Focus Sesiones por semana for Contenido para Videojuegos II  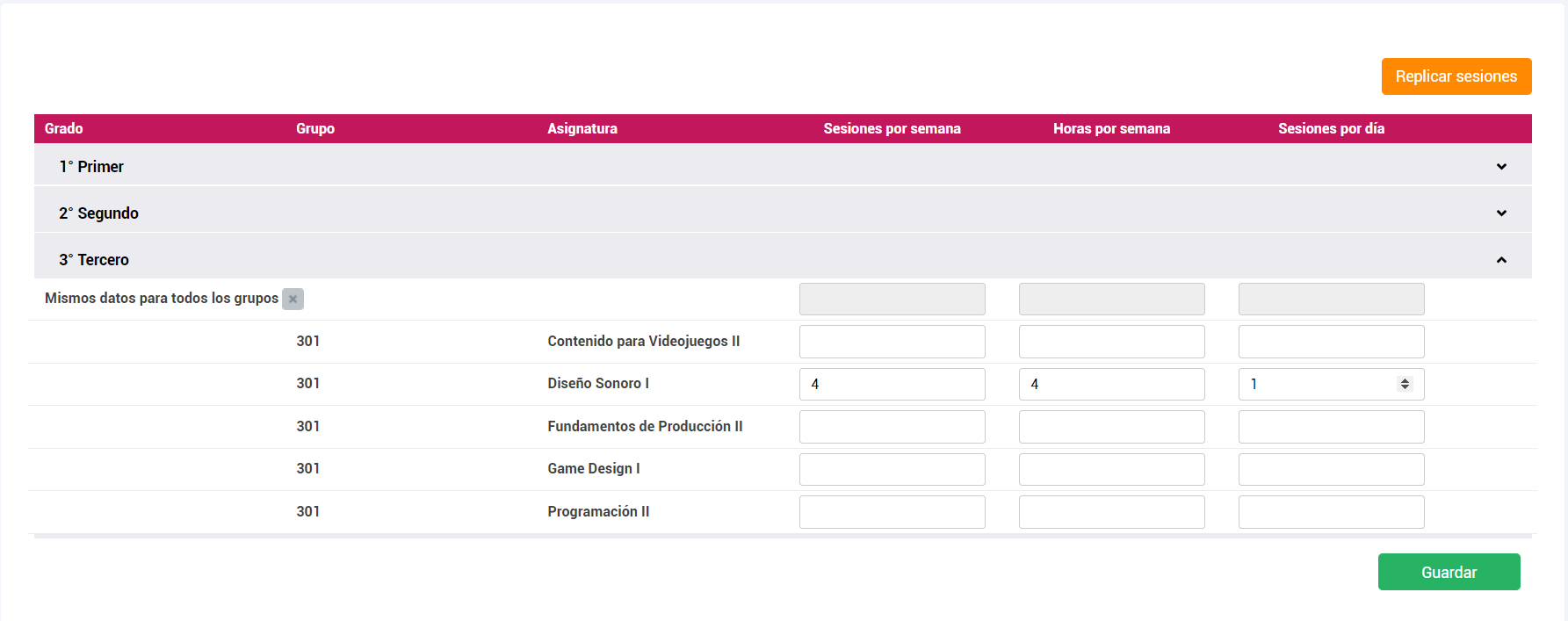point(892,342)
